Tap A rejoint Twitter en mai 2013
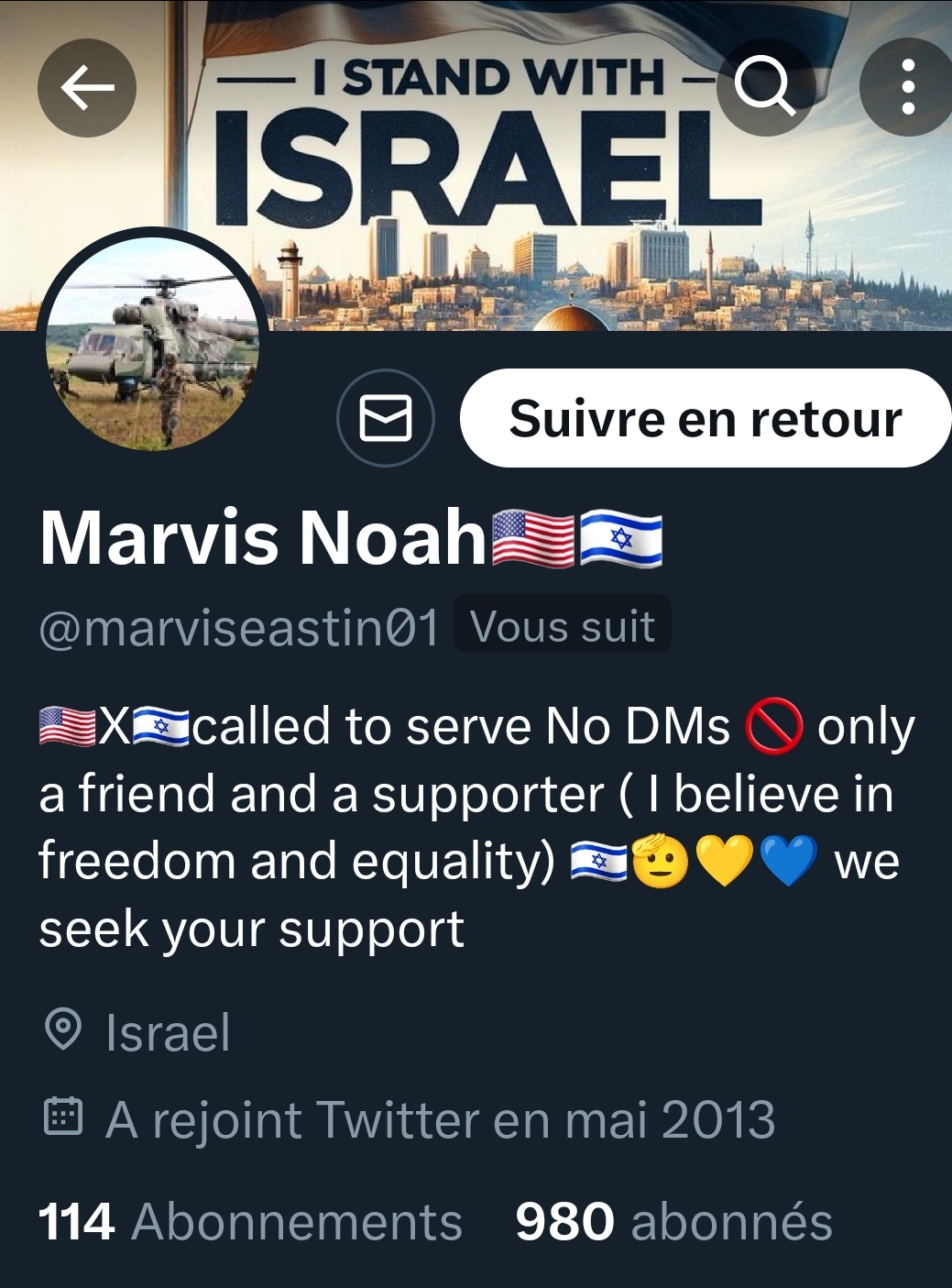Screen dimensions: 952x1288 [x=441, y=1120]
